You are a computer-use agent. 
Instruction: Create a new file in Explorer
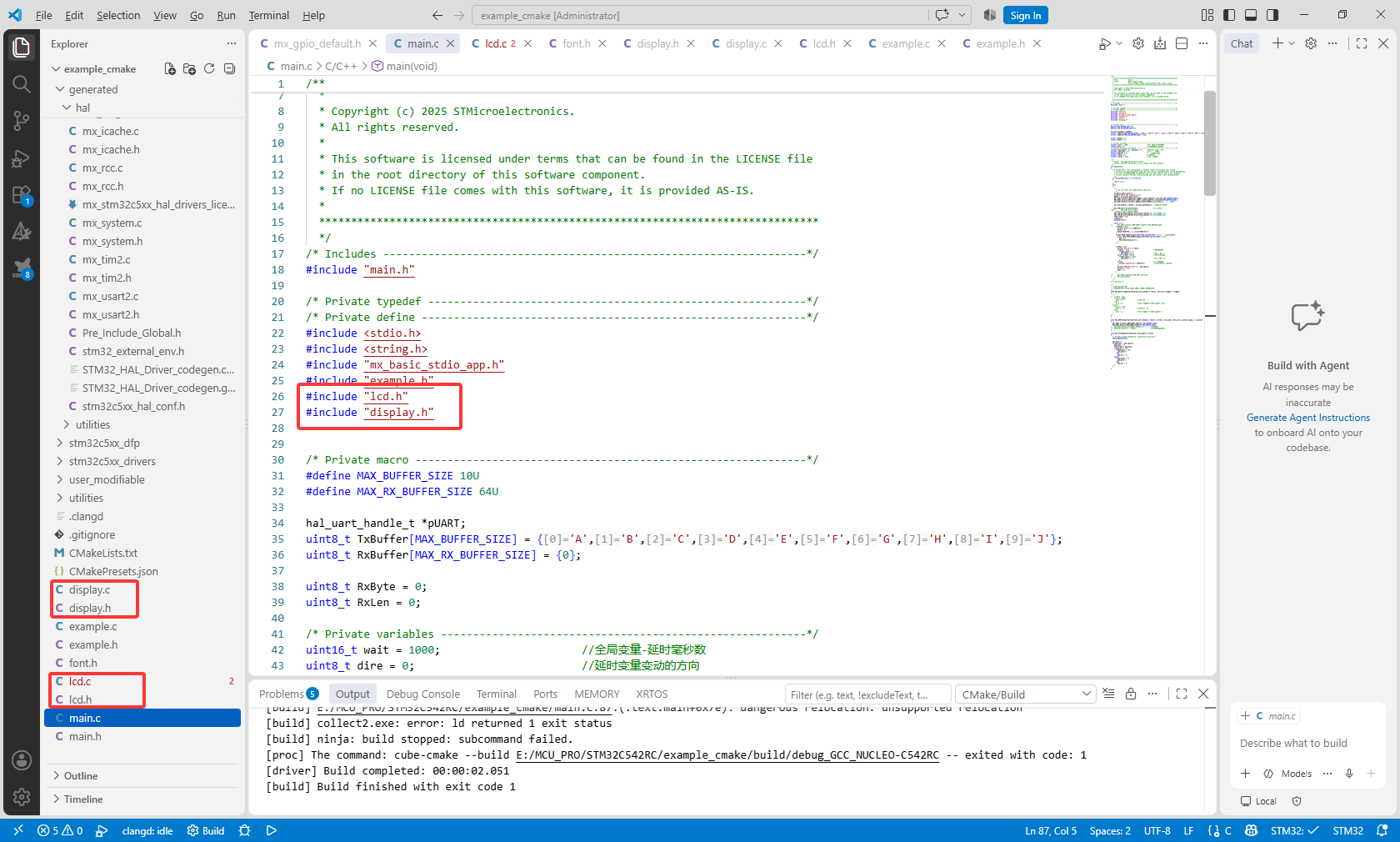point(170,69)
